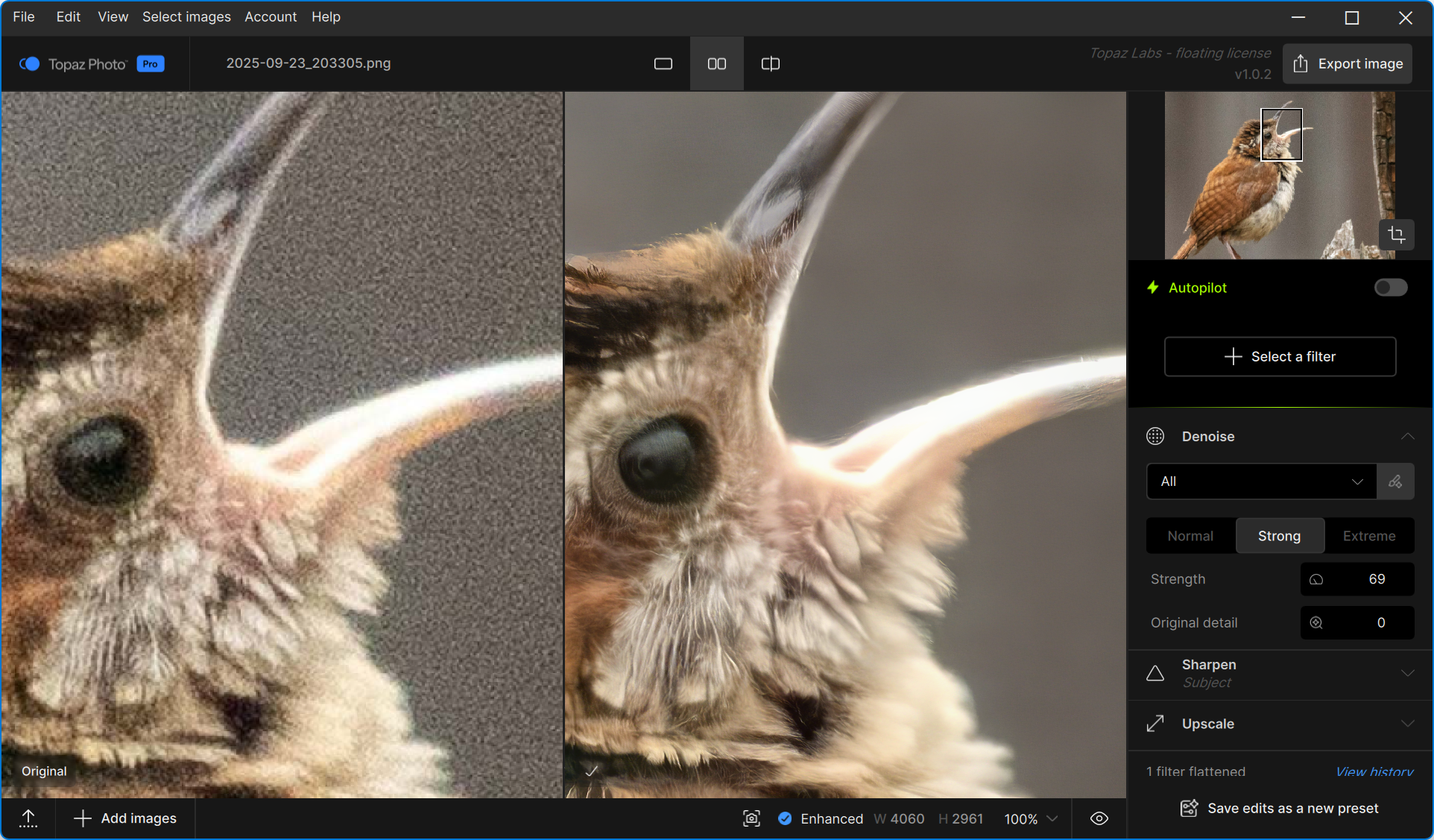Screen dimensions: 1434x840
Task: Click the upload arrow icon at bottom left
Action: click(x=28, y=818)
